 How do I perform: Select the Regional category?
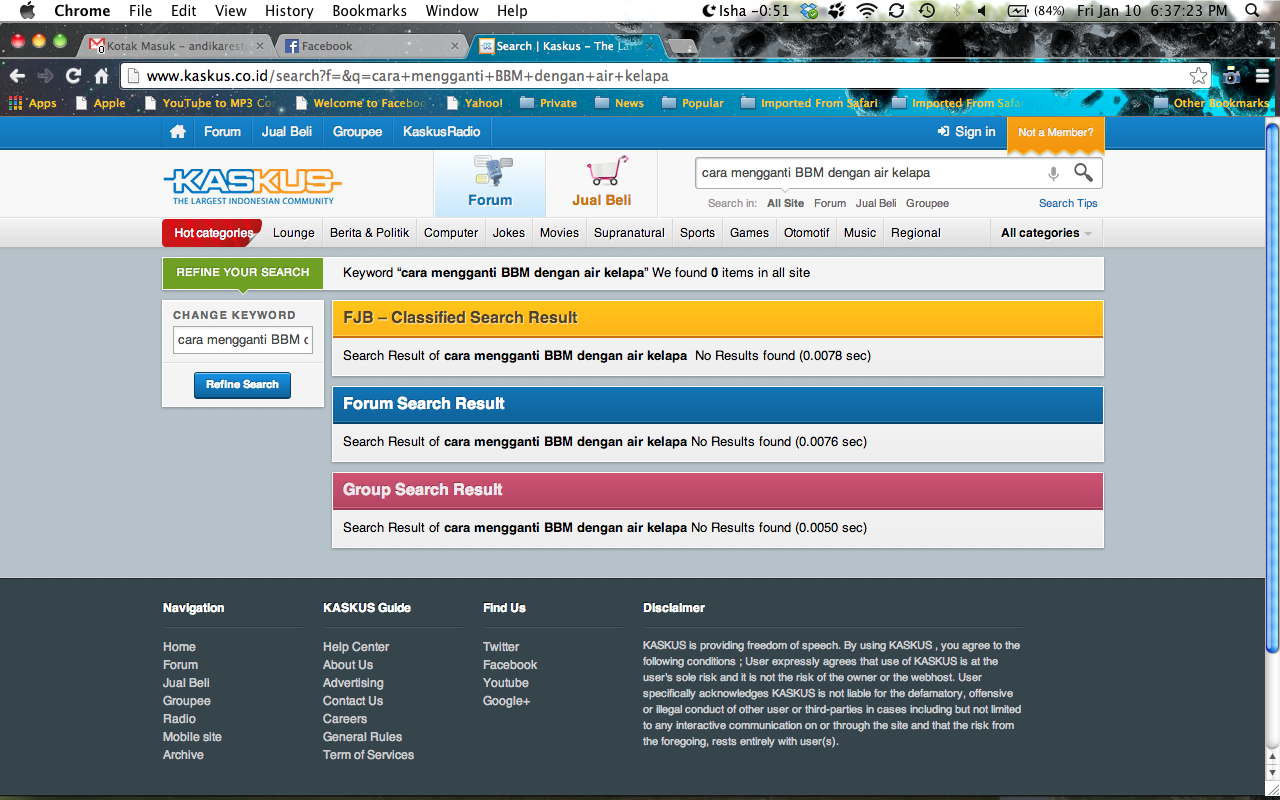pyautogui.click(x=915, y=233)
